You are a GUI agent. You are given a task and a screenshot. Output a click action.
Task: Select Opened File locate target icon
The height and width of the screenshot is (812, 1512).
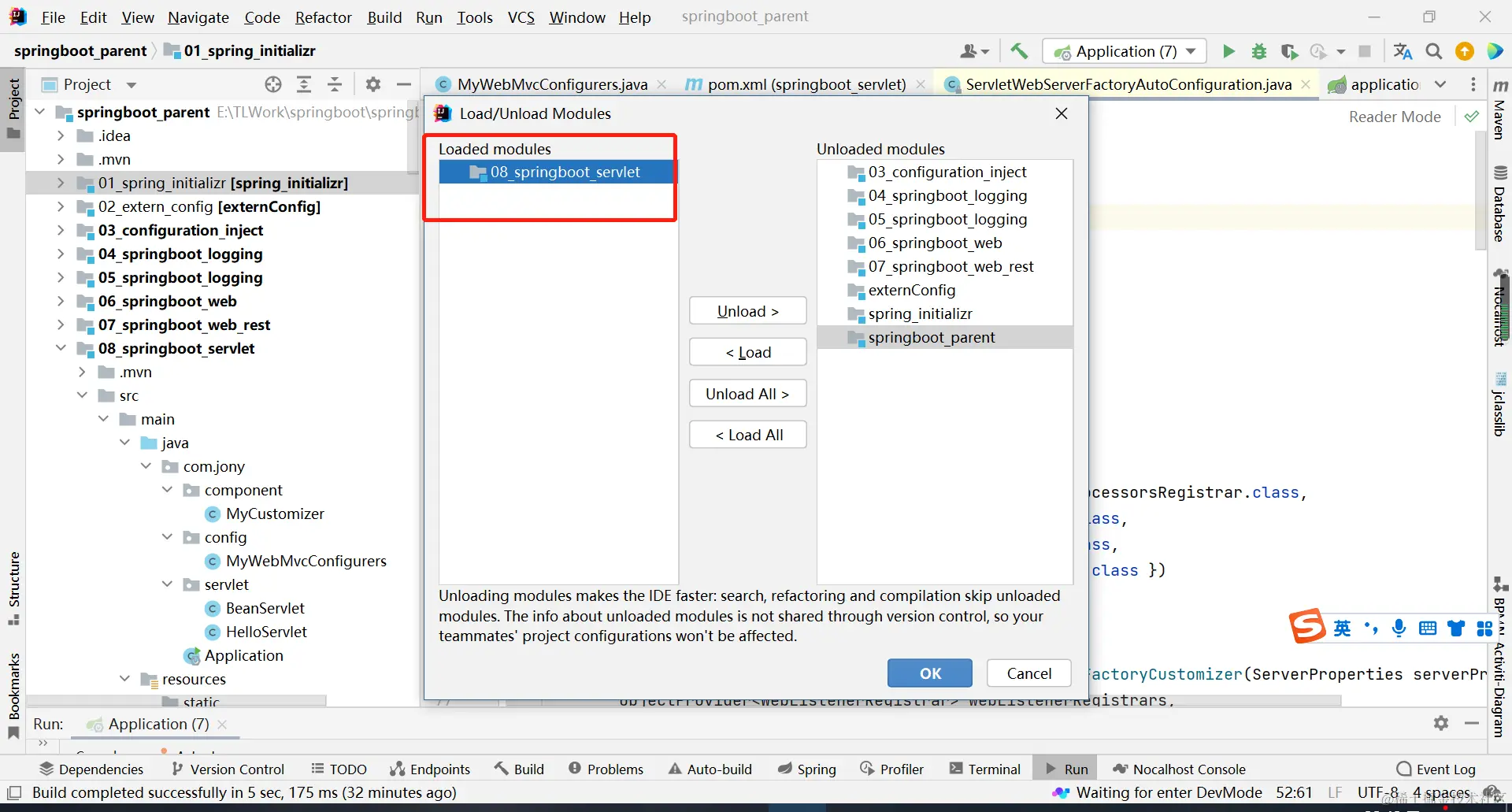(x=273, y=84)
